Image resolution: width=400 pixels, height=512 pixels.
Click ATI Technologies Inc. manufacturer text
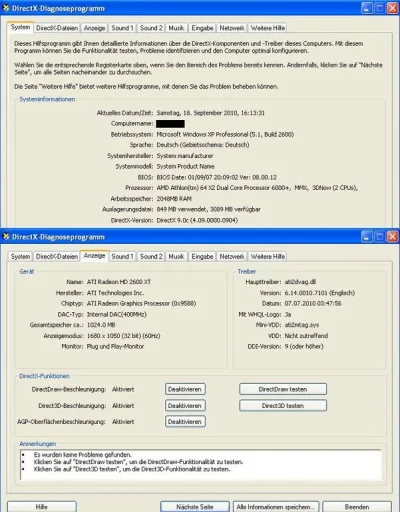pyautogui.click(x=115, y=293)
